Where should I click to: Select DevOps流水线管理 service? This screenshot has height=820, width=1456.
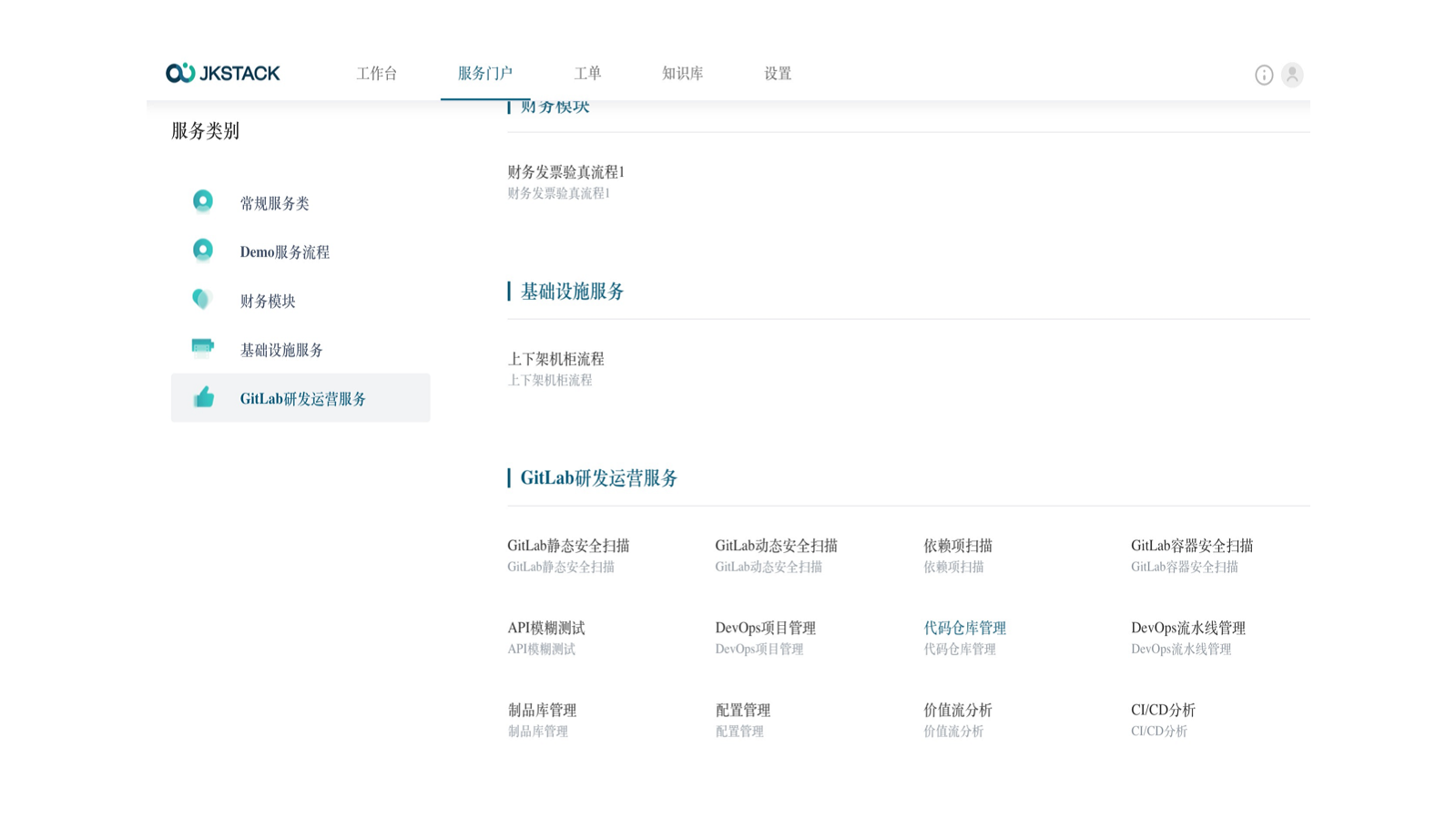(x=1187, y=628)
